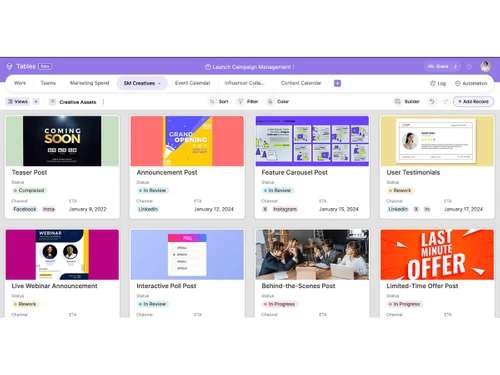Viewport: 500px width, 375px height.
Task: Open the Creative Assets view options menu
Action: 103,102
